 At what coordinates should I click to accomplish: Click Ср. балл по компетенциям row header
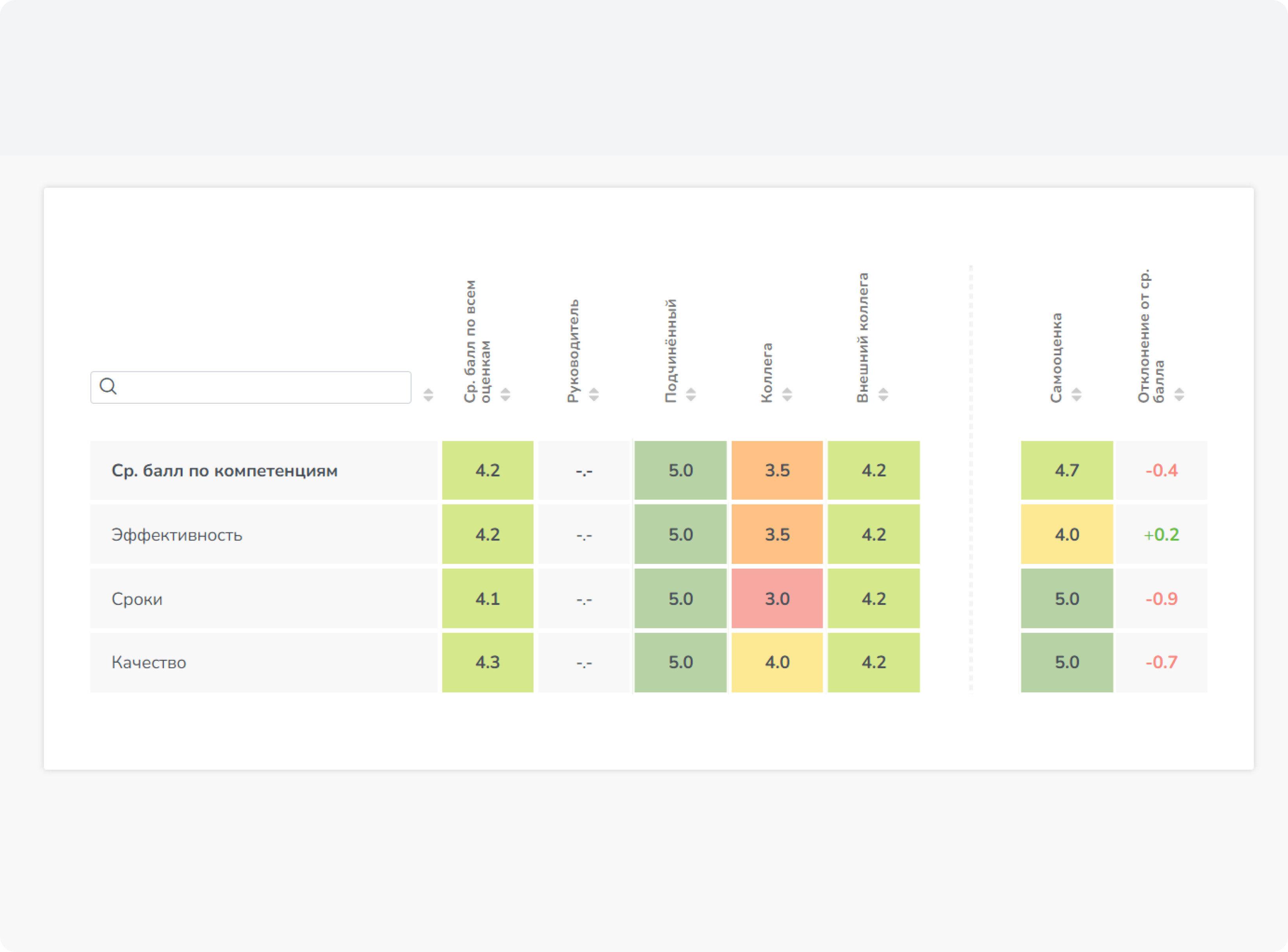[x=225, y=471]
